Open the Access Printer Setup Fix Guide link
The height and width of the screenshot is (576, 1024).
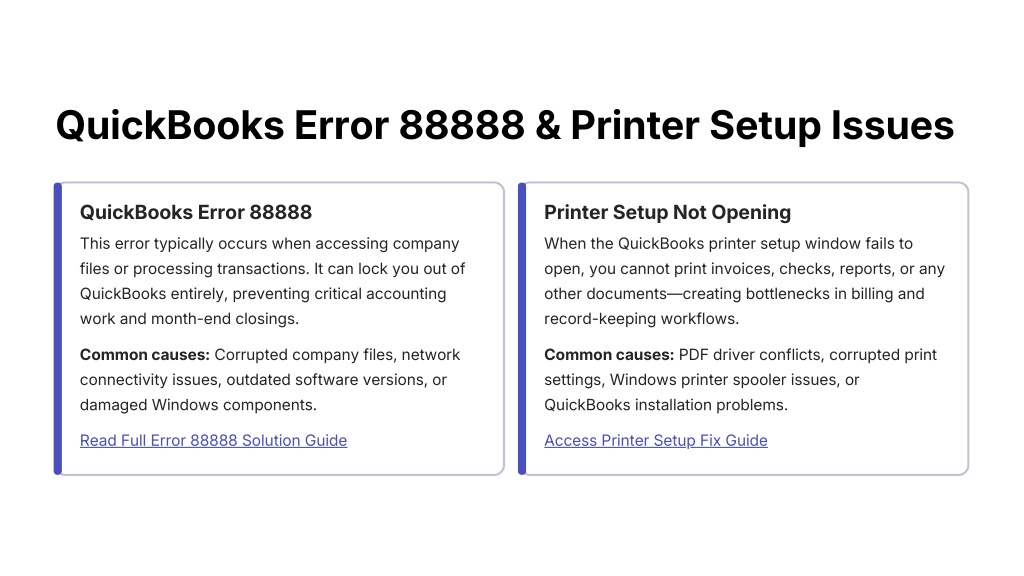656,440
